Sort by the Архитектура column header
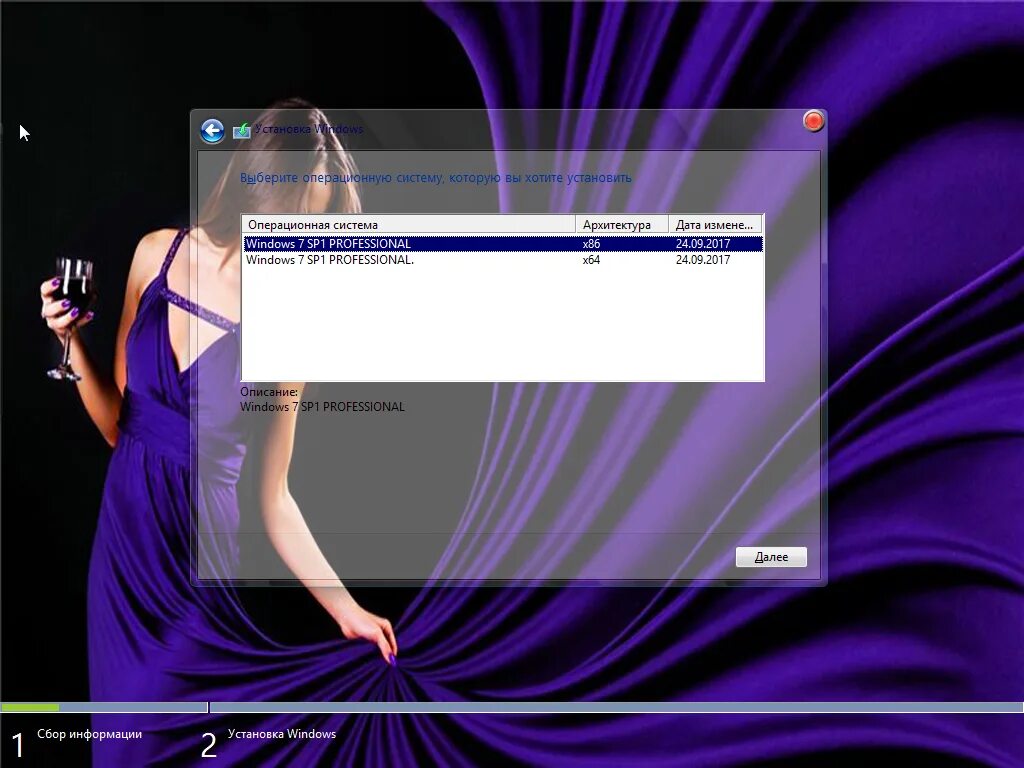The height and width of the screenshot is (768, 1024). click(622, 225)
